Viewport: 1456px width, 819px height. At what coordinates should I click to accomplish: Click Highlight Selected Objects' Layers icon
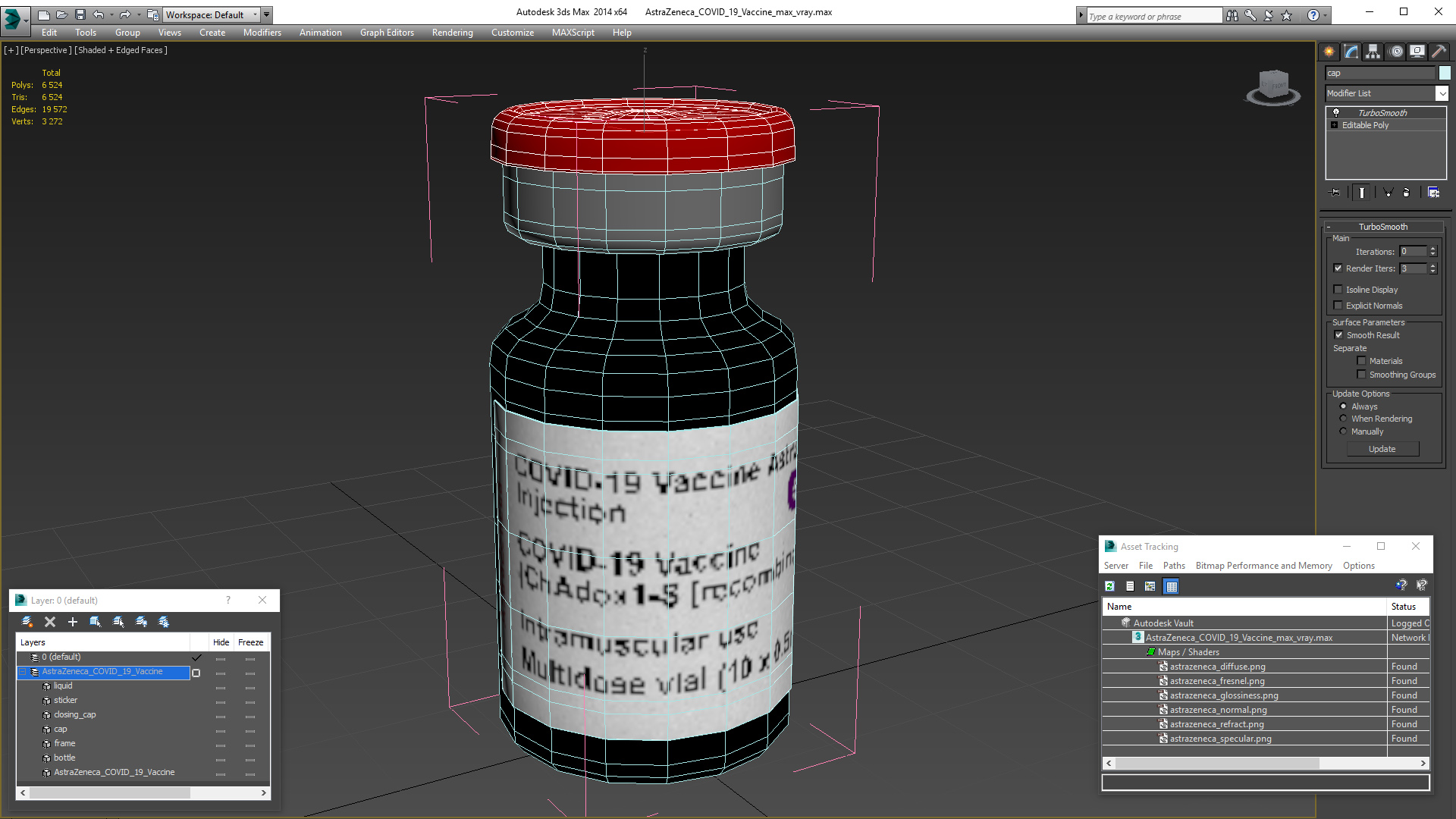pos(118,622)
